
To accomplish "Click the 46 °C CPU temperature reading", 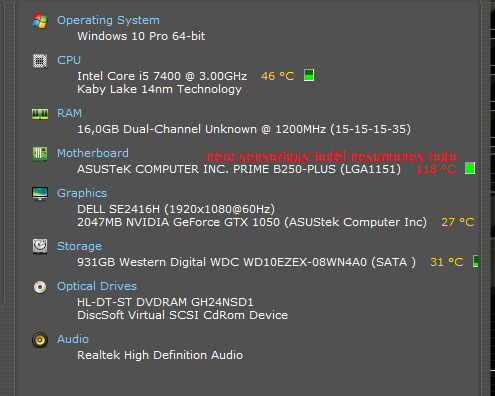I will [x=278, y=76].
